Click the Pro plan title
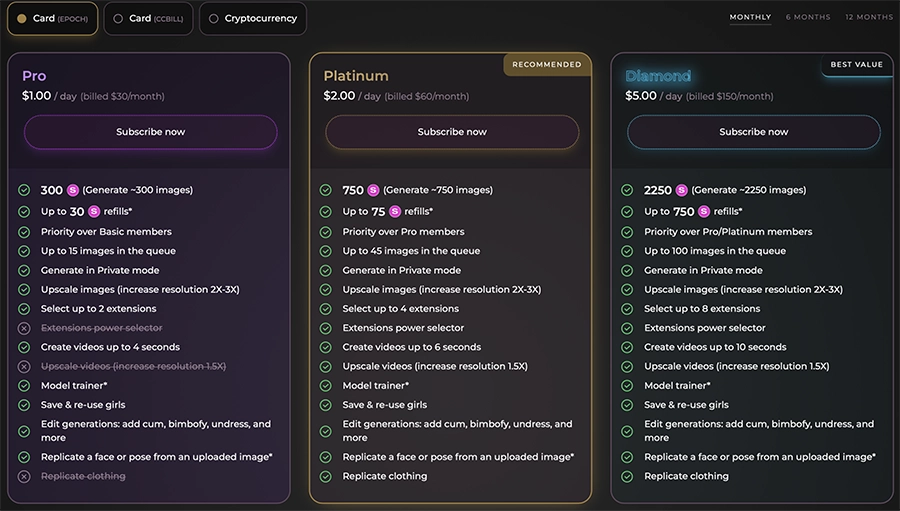The image size is (900, 511). pyautogui.click(x=34, y=76)
